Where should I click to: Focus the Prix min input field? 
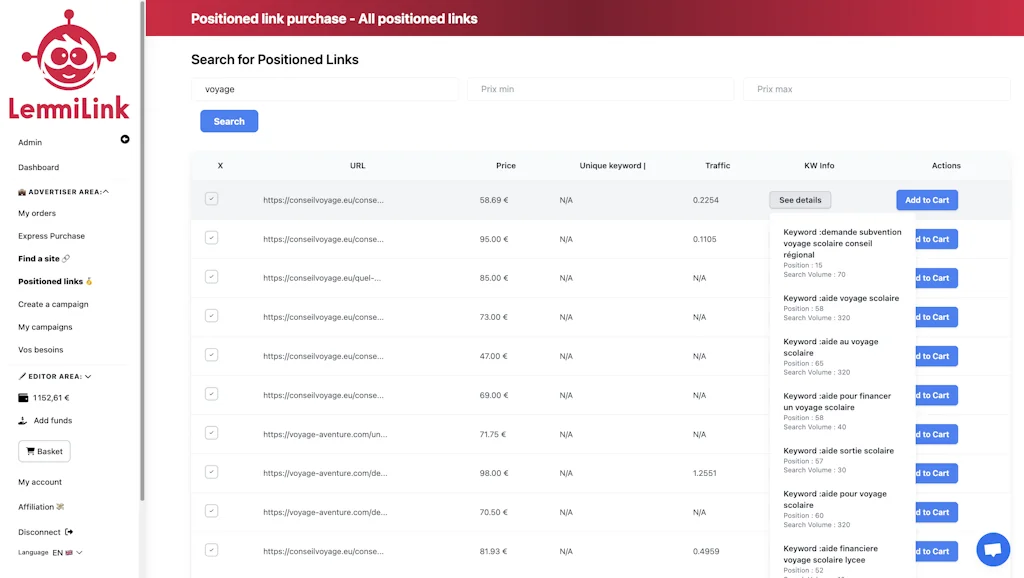(600, 89)
